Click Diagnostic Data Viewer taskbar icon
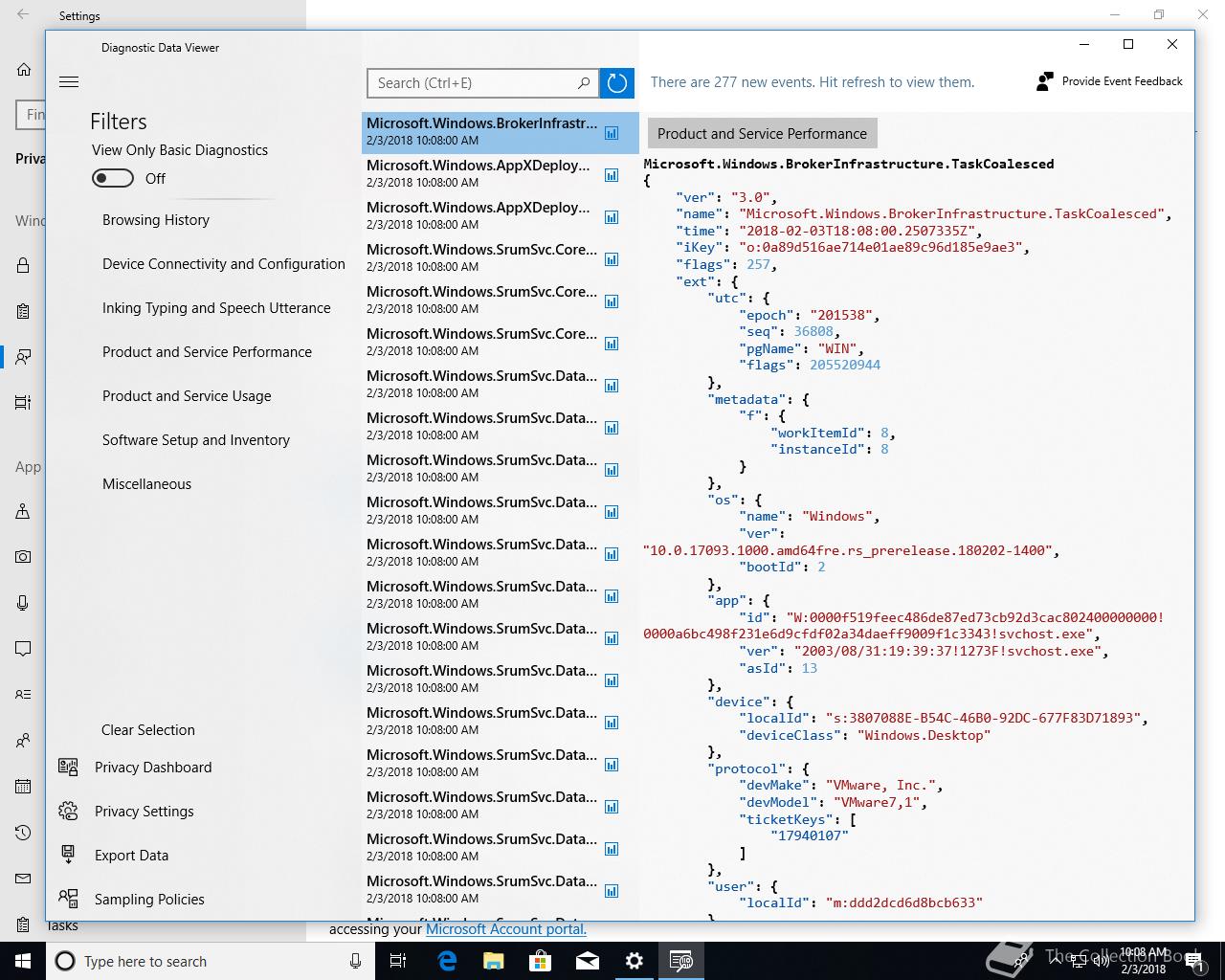This screenshot has height=980, width=1225. [681, 961]
